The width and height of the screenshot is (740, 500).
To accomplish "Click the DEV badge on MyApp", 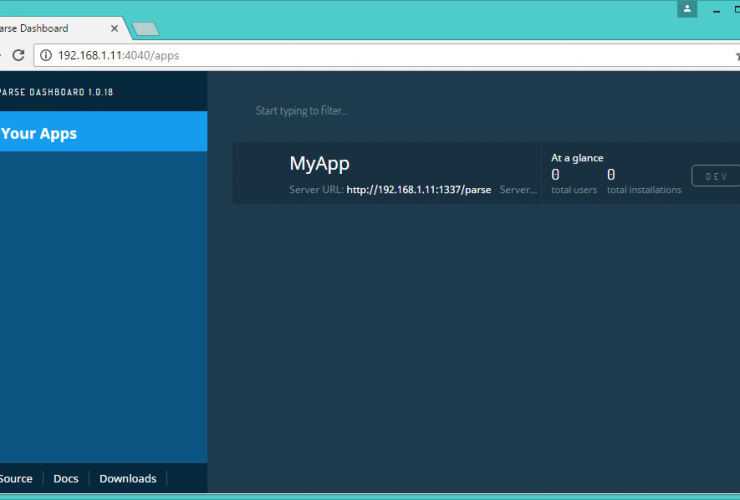I will tap(716, 176).
